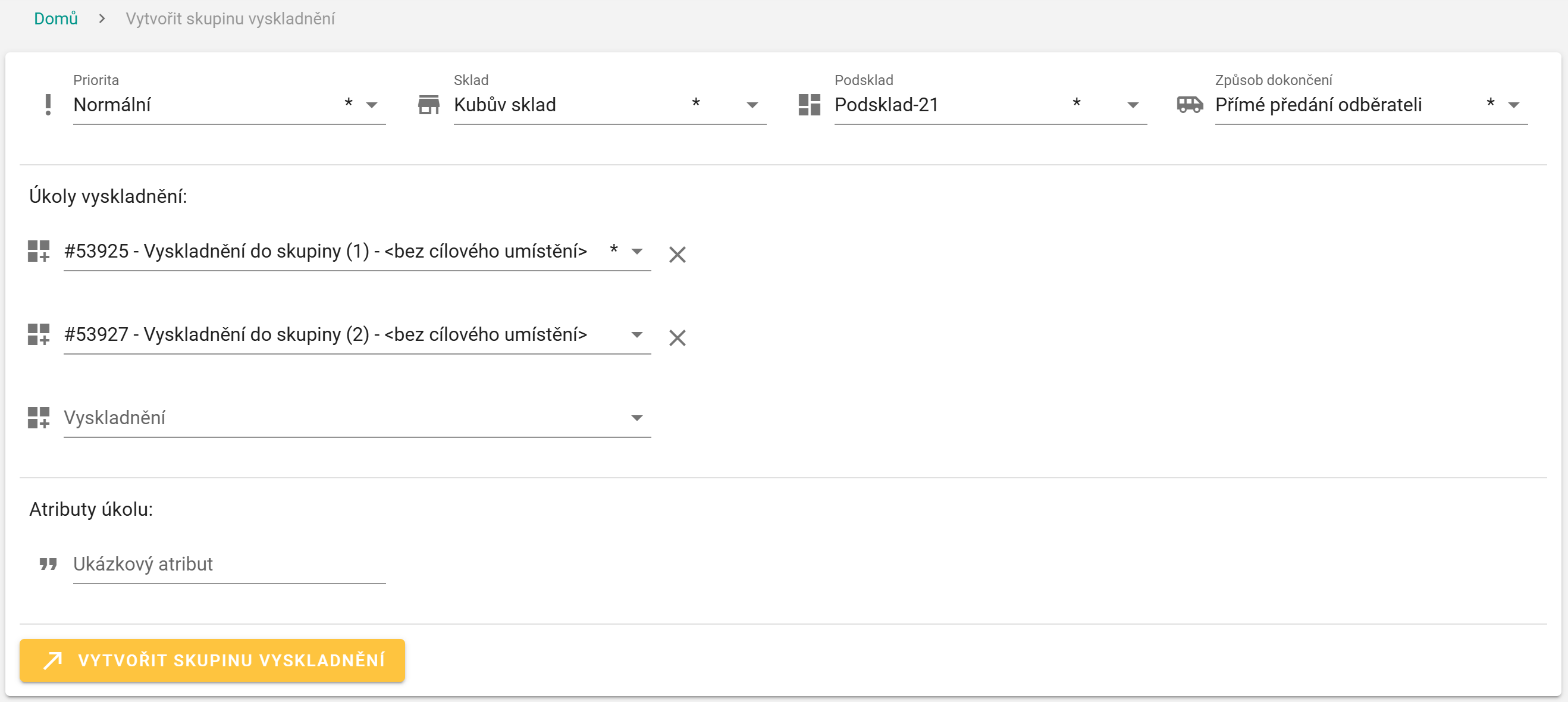
Task: Click the Podsklad dashboard grid icon
Action: pos(809,105)
